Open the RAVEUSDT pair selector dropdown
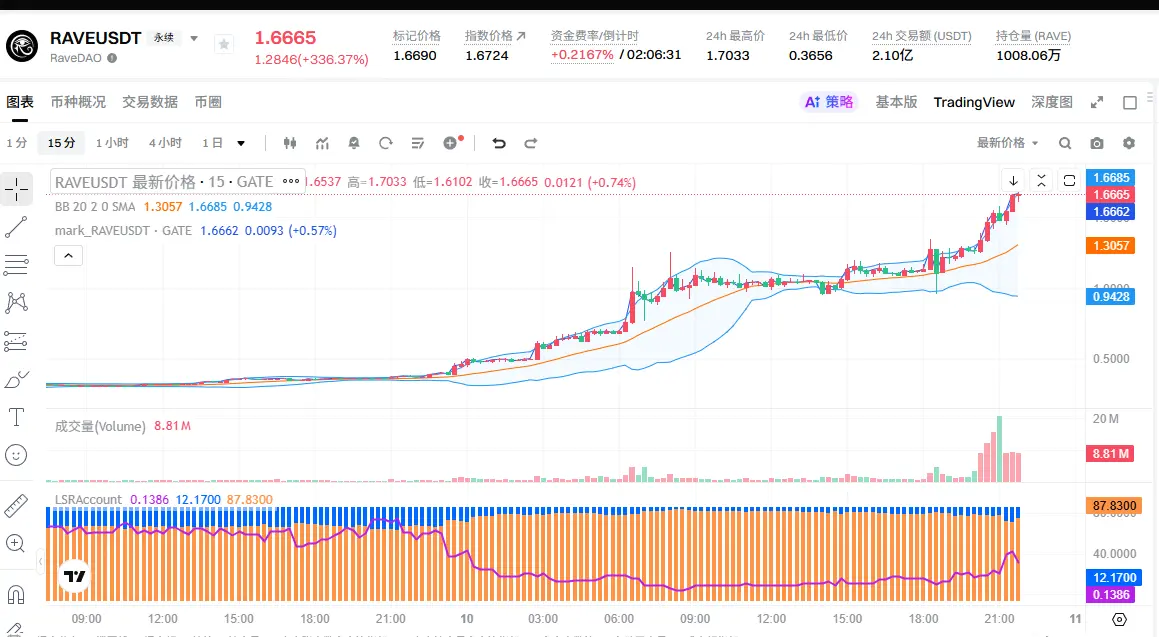 coord(194,38)
